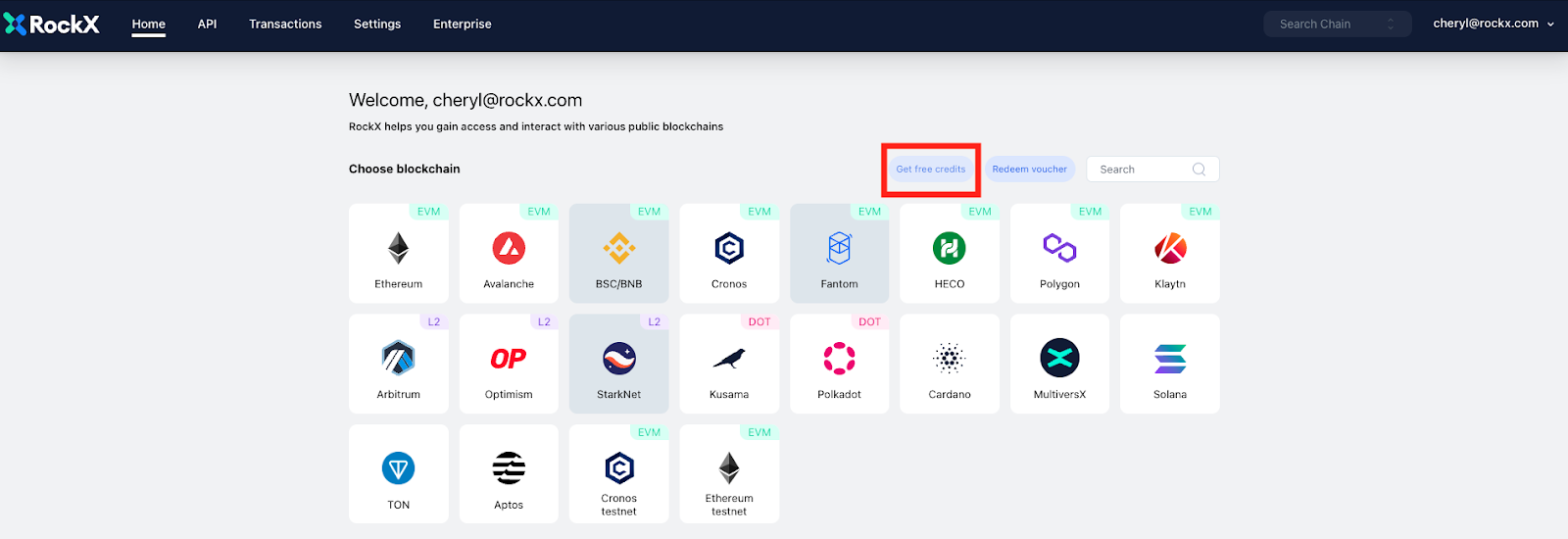The height and width of the screenshot is (539, 1568).
Task: Choose the Solana blockchain icon
Action: 1170,359
